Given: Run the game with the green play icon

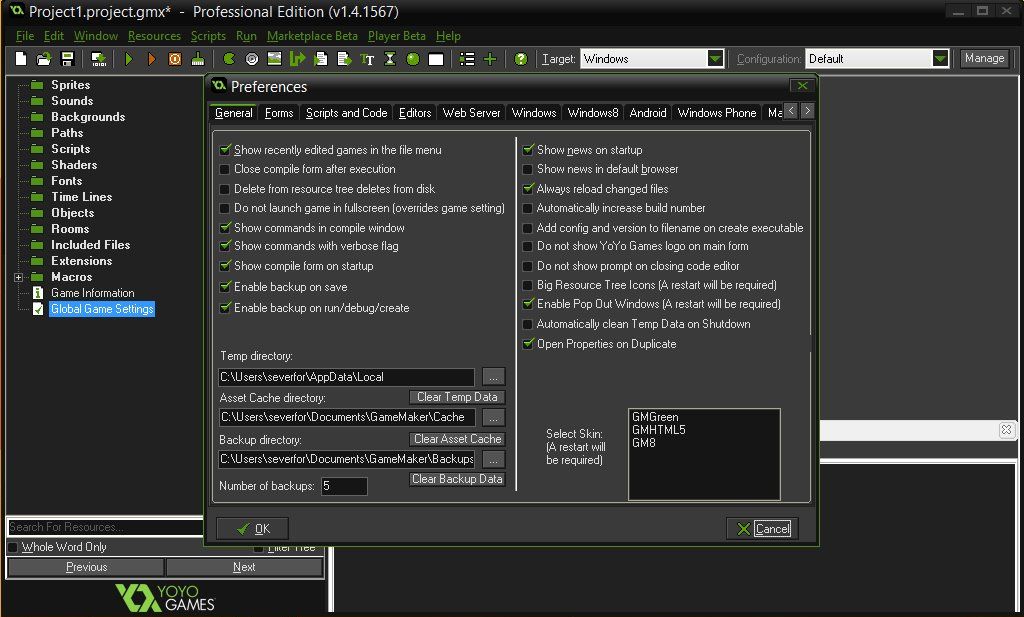Looking at the screenshot, I should pos(128,59).
